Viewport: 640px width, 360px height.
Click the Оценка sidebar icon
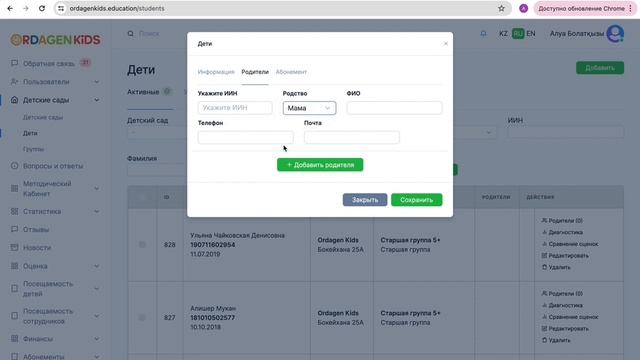pyautogui.click(x=14, y=266)
